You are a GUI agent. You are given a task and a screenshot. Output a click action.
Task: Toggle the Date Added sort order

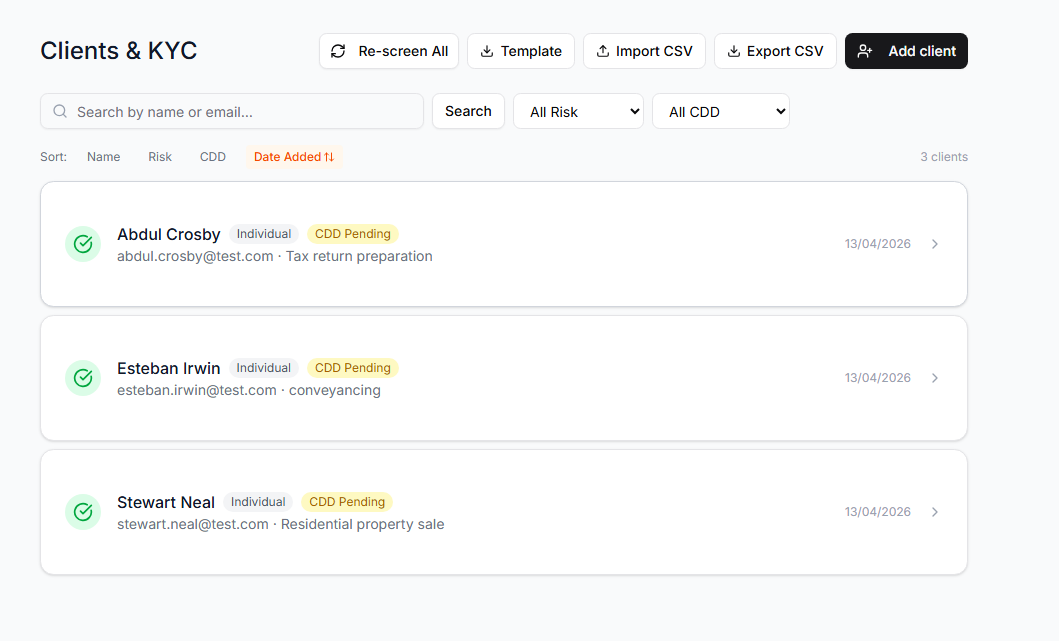coord(294,157)
